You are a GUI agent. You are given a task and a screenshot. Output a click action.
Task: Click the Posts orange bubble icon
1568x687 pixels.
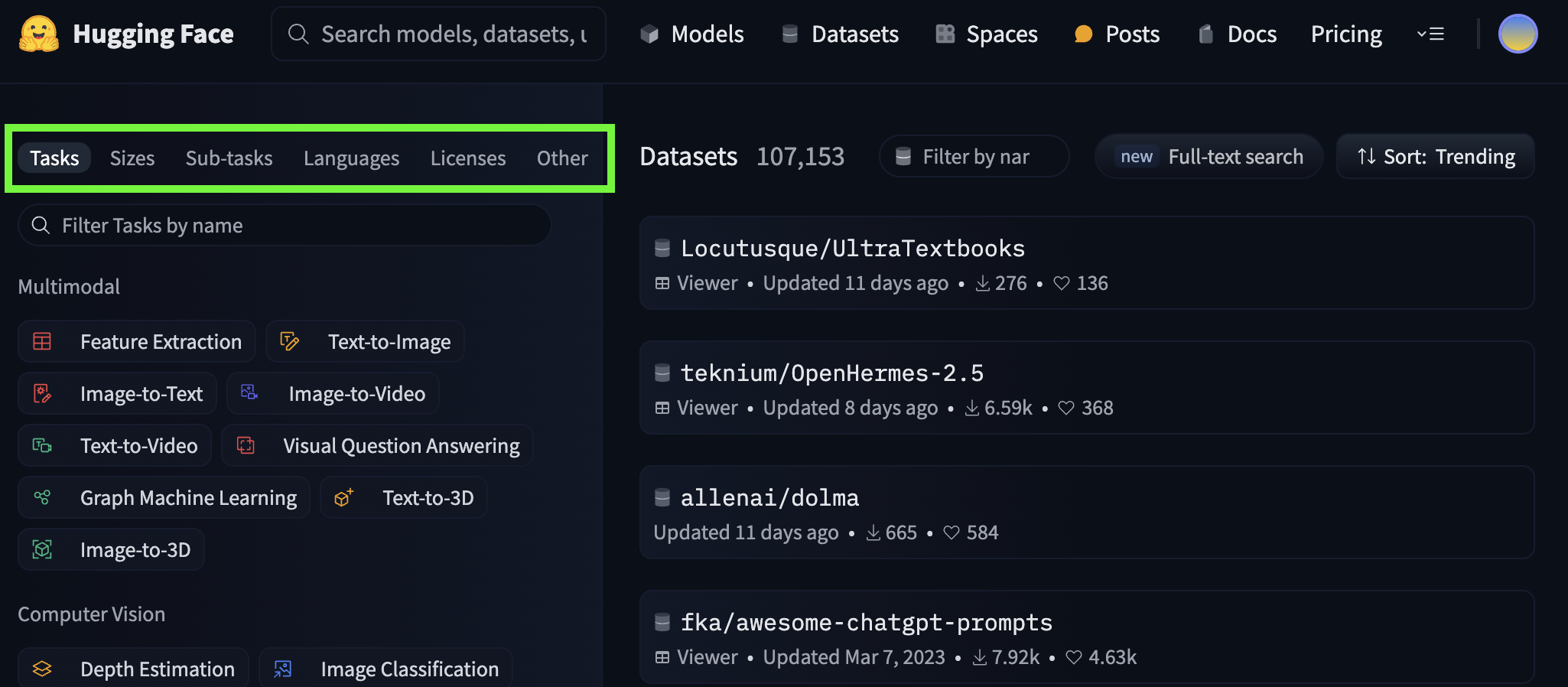(x=1083, y=34)
